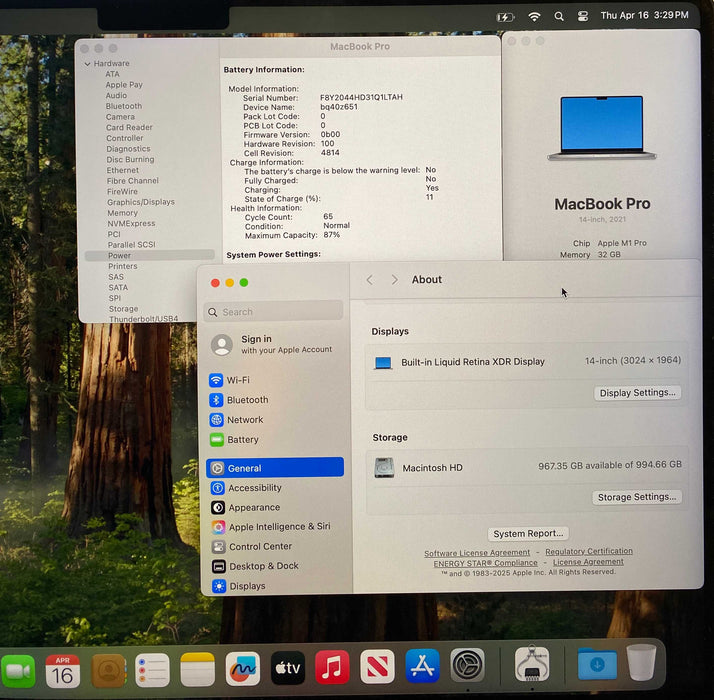714x700 pixels.
Task: Open Regulatory Certification link
Action: pyautogui.click(x=589, y=551)
